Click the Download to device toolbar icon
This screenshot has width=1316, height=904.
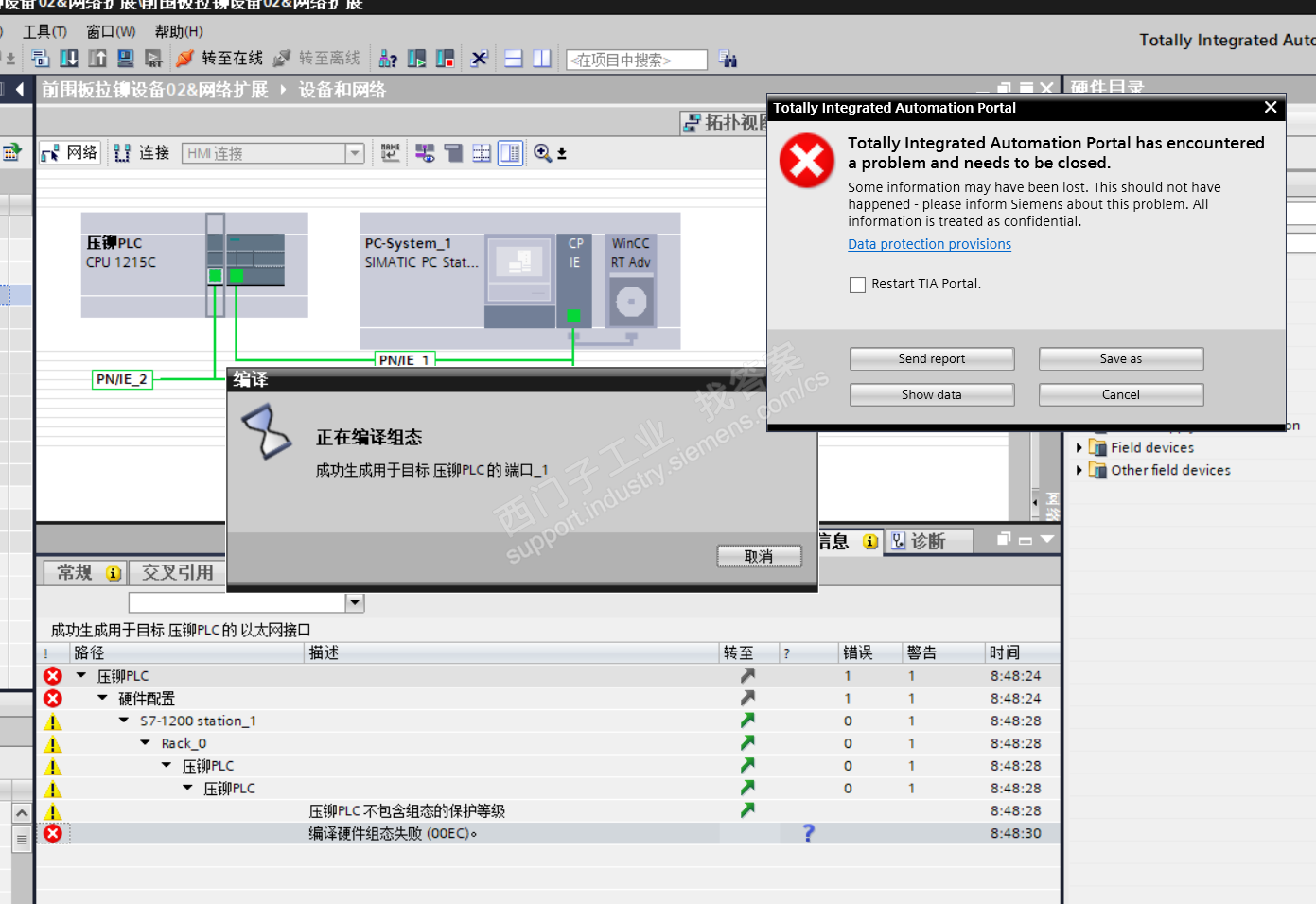point(69,59)
